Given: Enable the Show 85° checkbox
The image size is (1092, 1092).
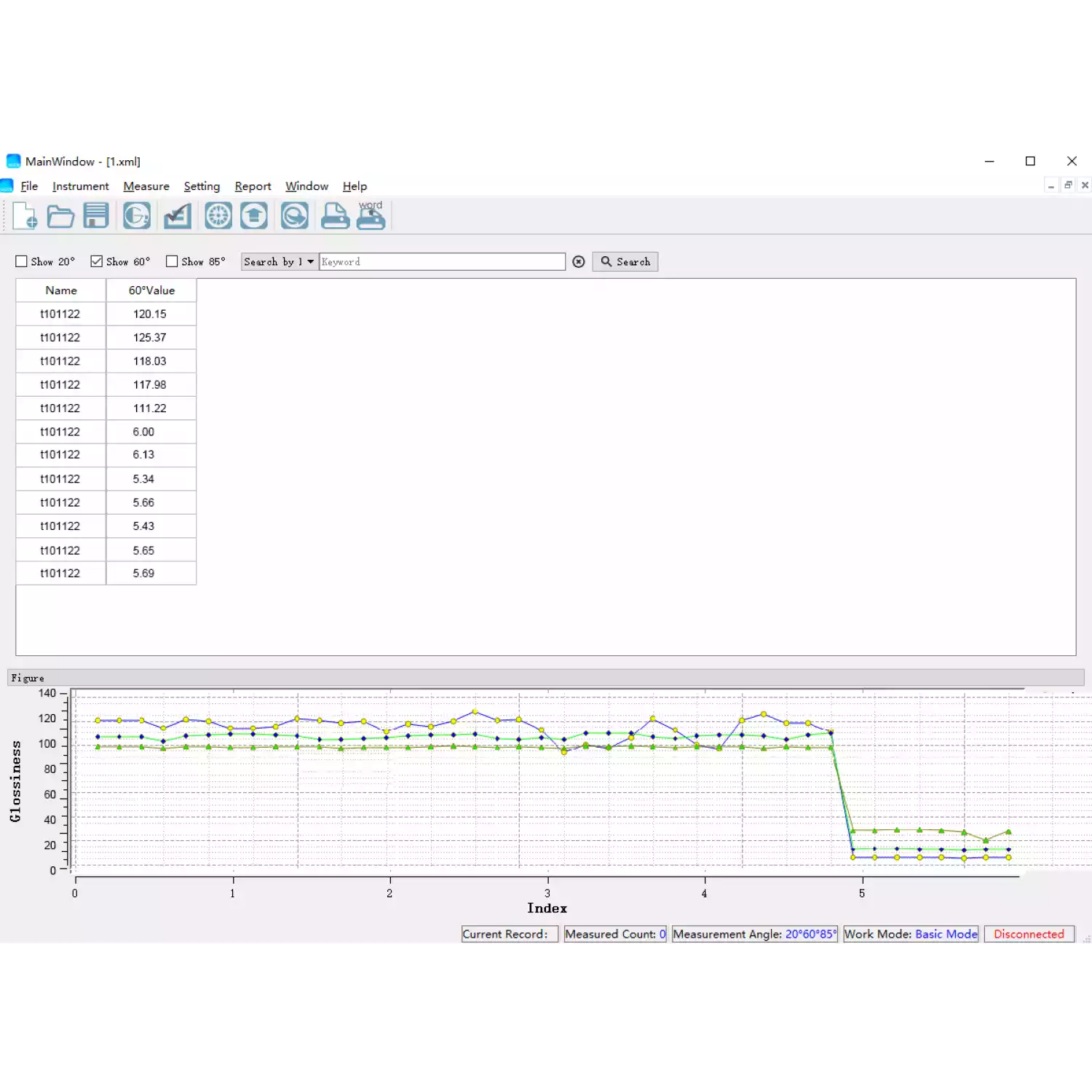Looking at the screenshot, I should pos(173,261).
